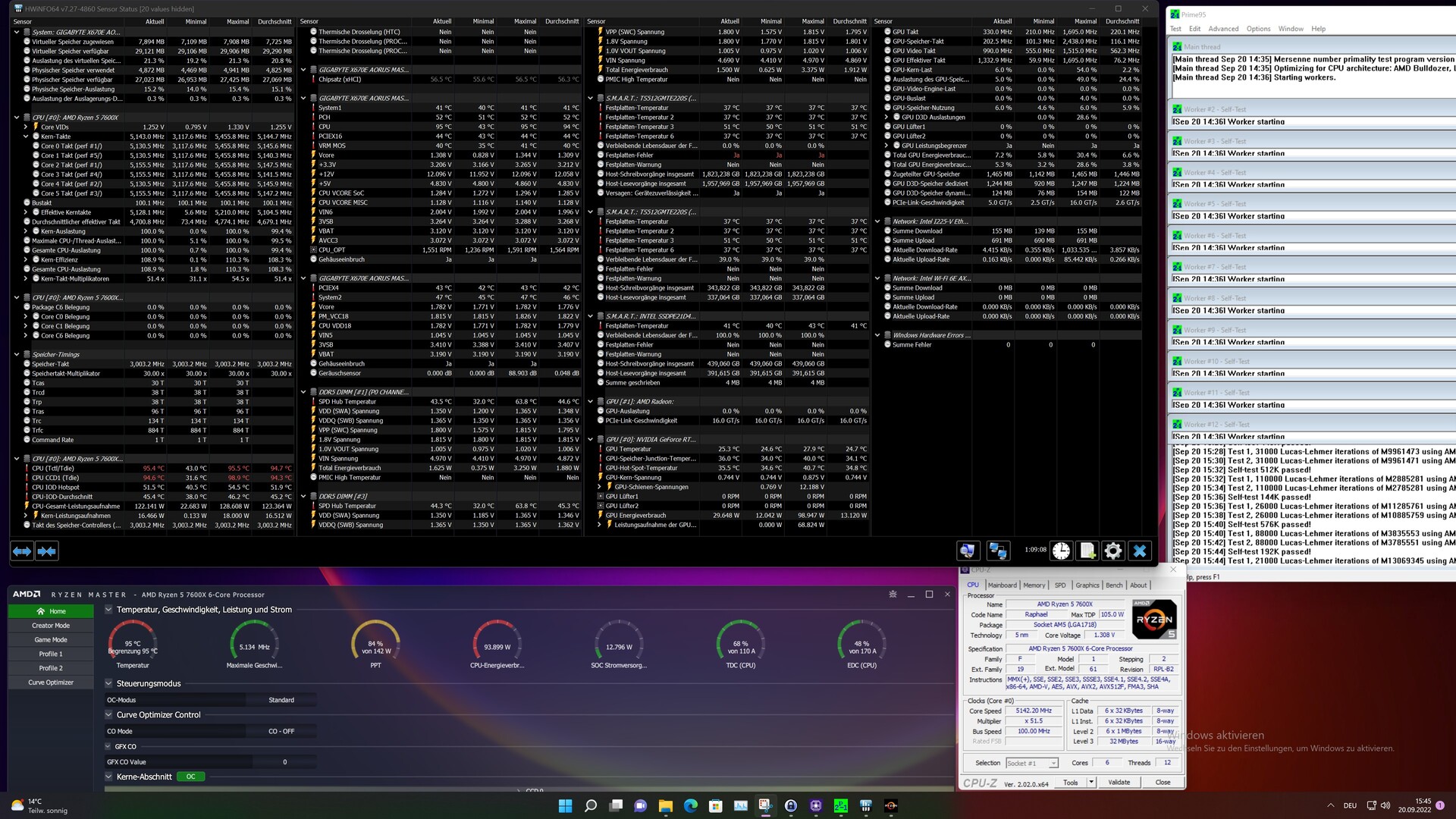Launch Microsoft Edge from taskbar
This screenshot has width=1456, height=819.
(691, 805)
